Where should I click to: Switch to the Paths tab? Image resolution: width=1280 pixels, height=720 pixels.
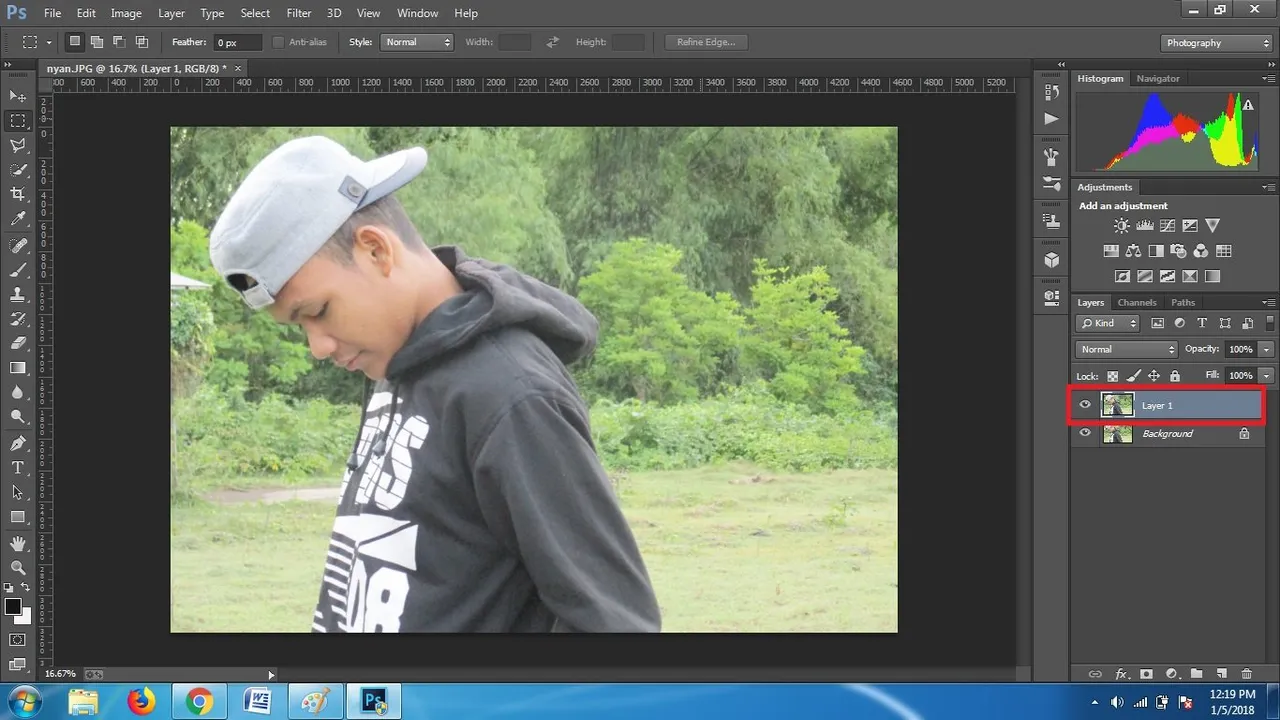click(1183, 302)
